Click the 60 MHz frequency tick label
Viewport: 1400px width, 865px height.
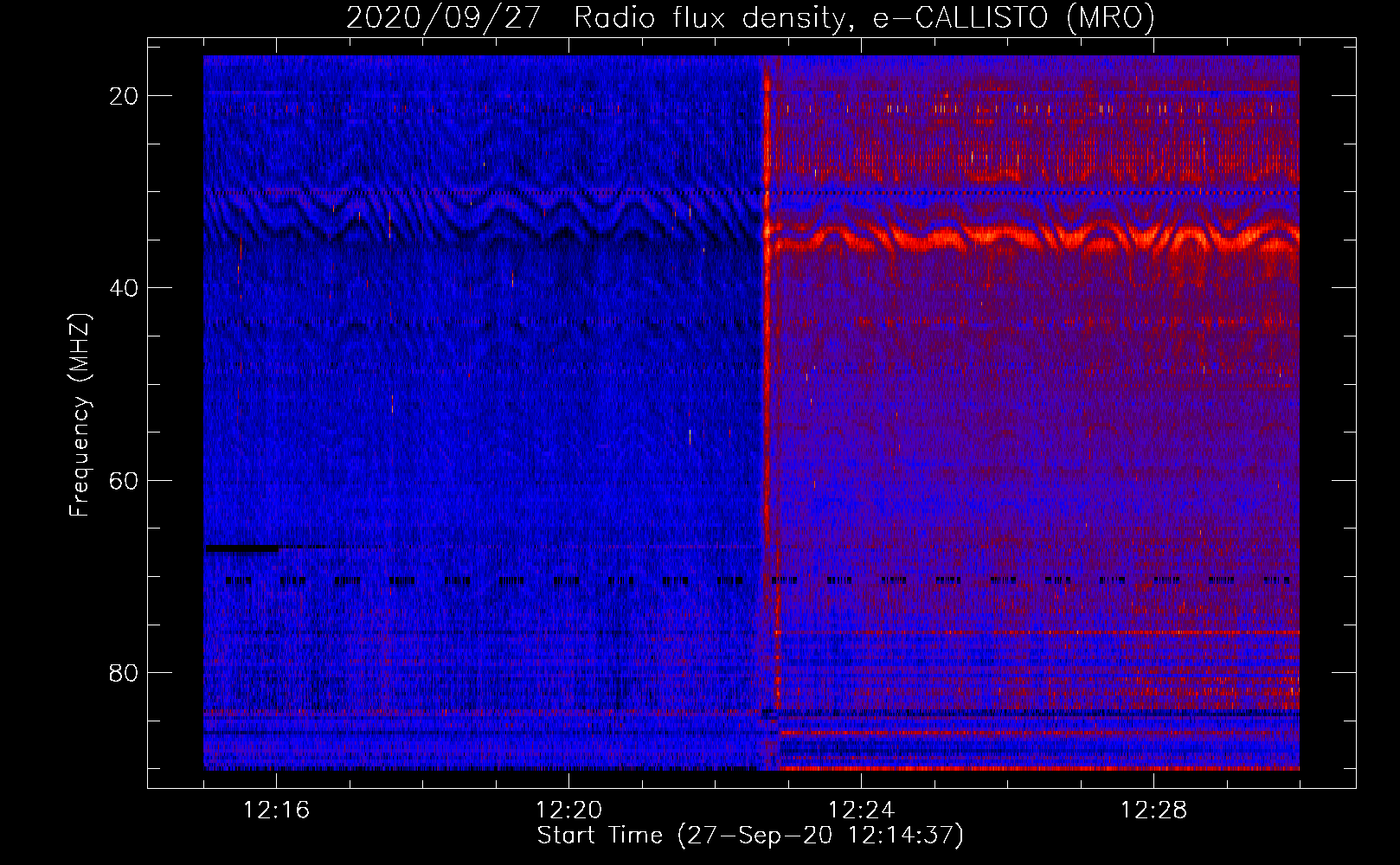tap(124, 480)
